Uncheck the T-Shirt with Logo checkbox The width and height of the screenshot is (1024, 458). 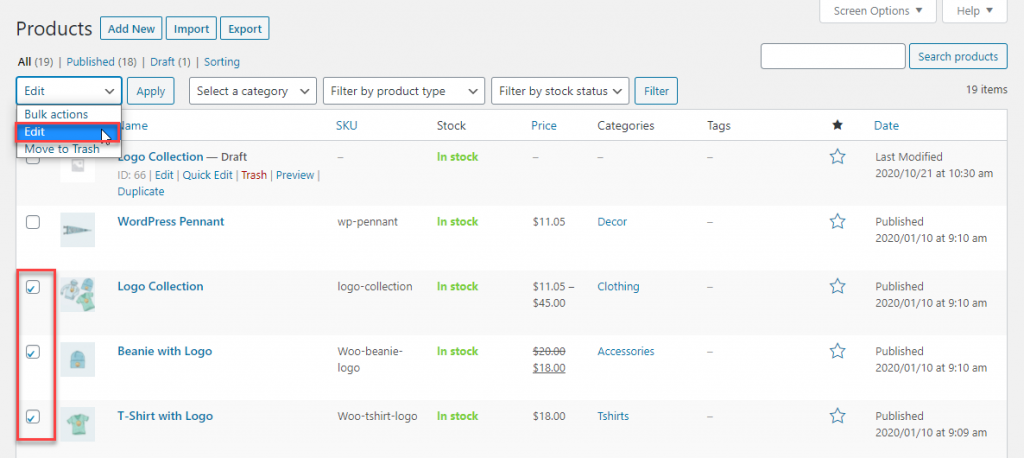[x=33, y=416]
